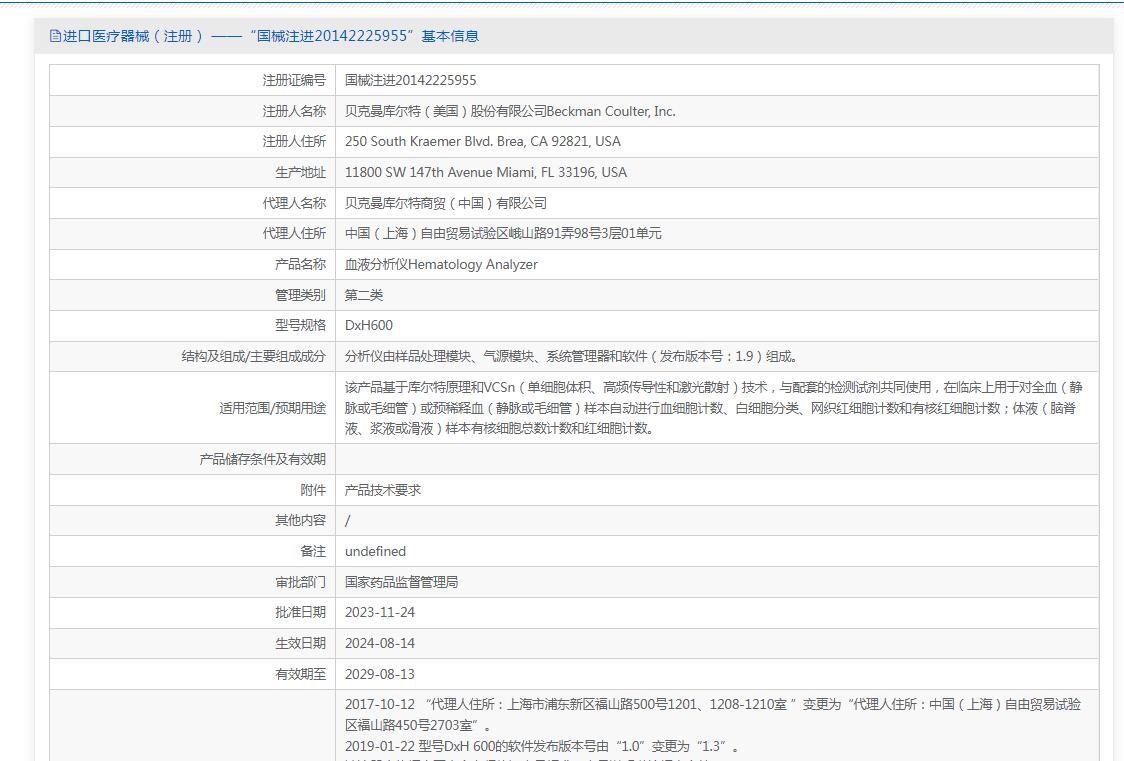Click the 代理人住所 label
The image size is (1124, 761).
(294, 234)
